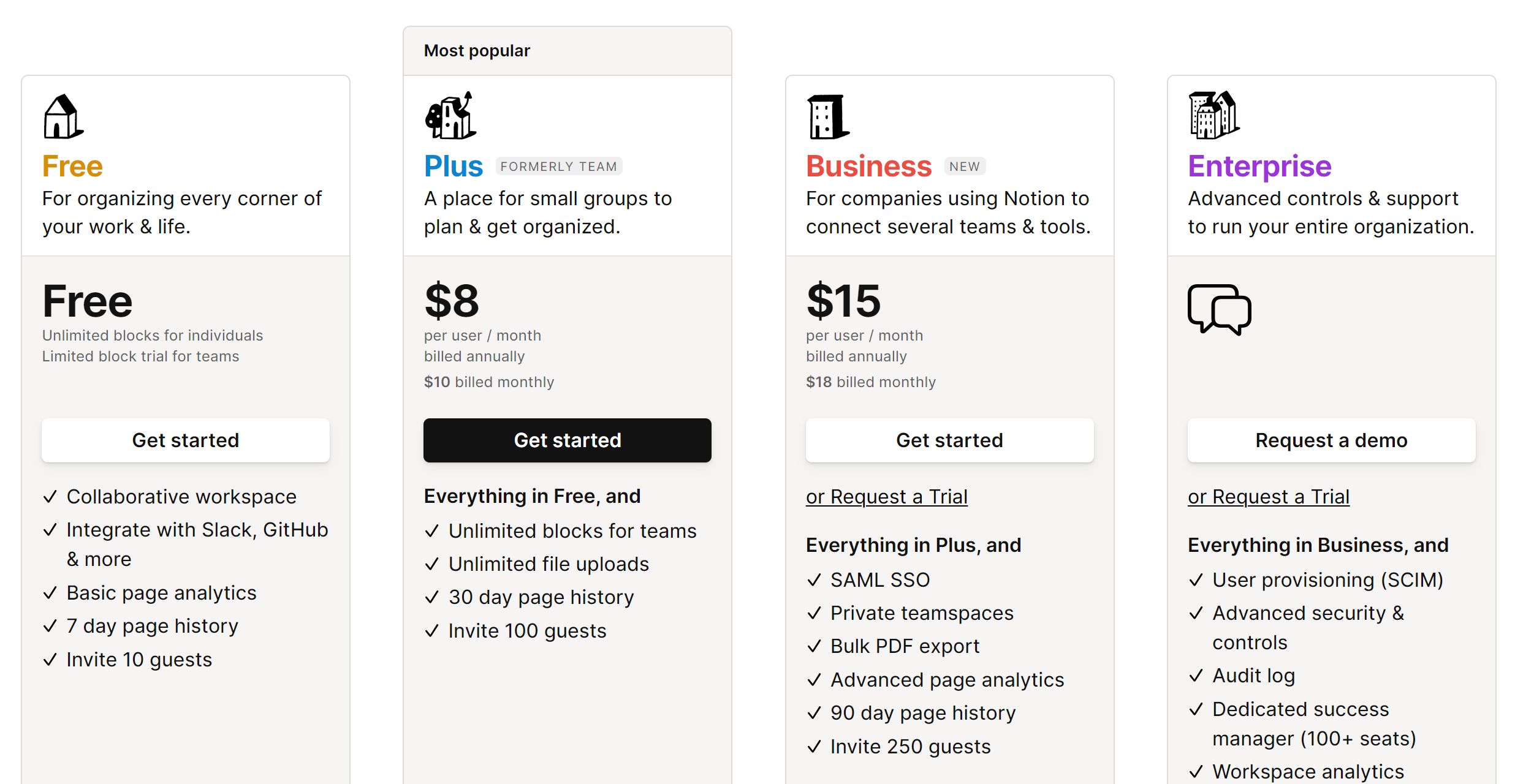
Task: Click the Enterprise plan city buildings icon
Action: 1214,115
